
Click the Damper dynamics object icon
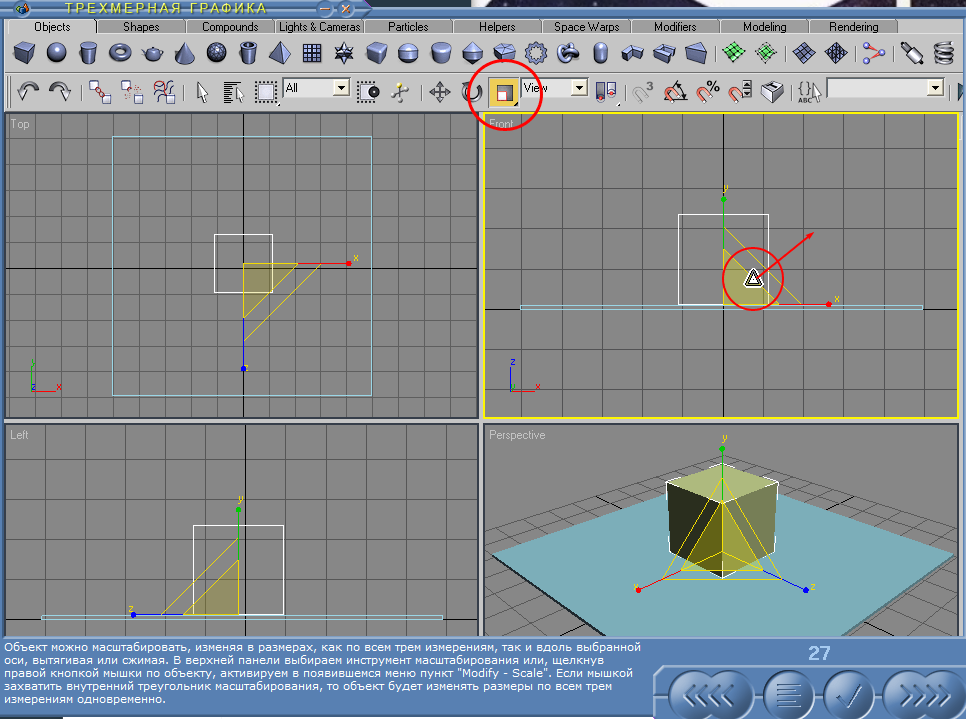click(x=912, y=53)
